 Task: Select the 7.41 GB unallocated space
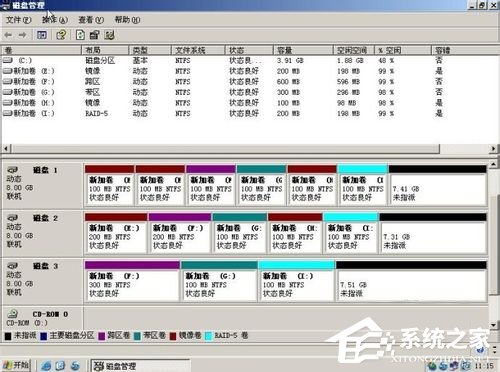[437, 185]
